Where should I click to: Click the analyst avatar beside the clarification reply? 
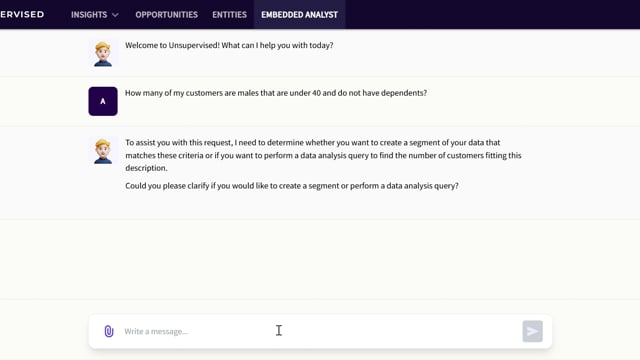pos(103,151)
